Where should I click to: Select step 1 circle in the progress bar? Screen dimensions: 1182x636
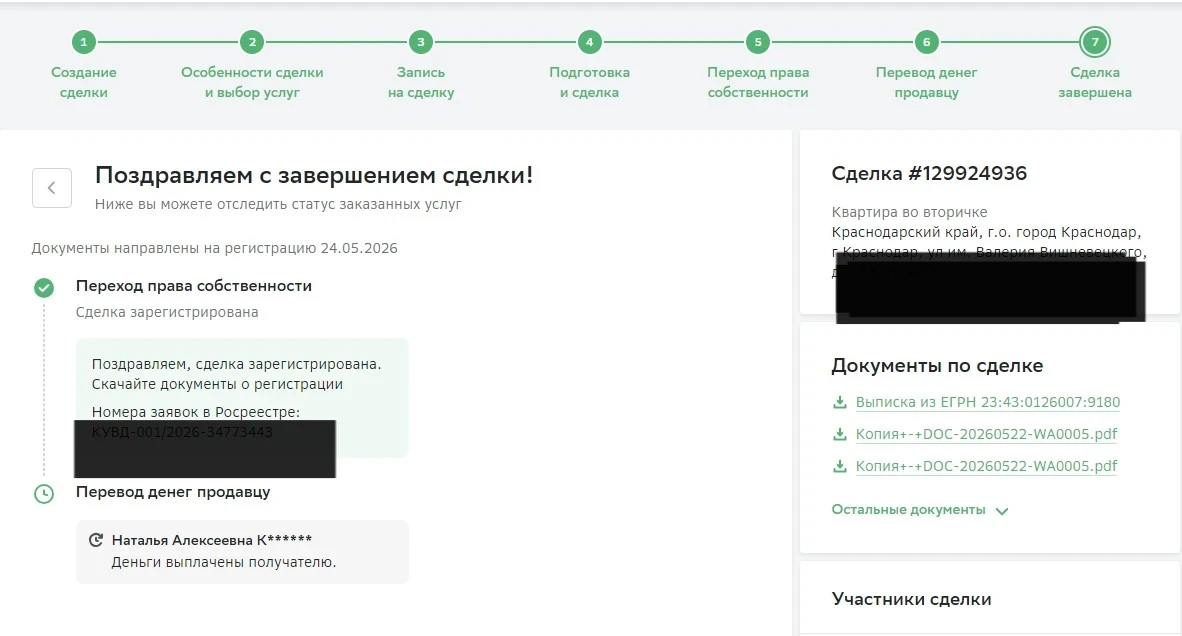point(84,42)
